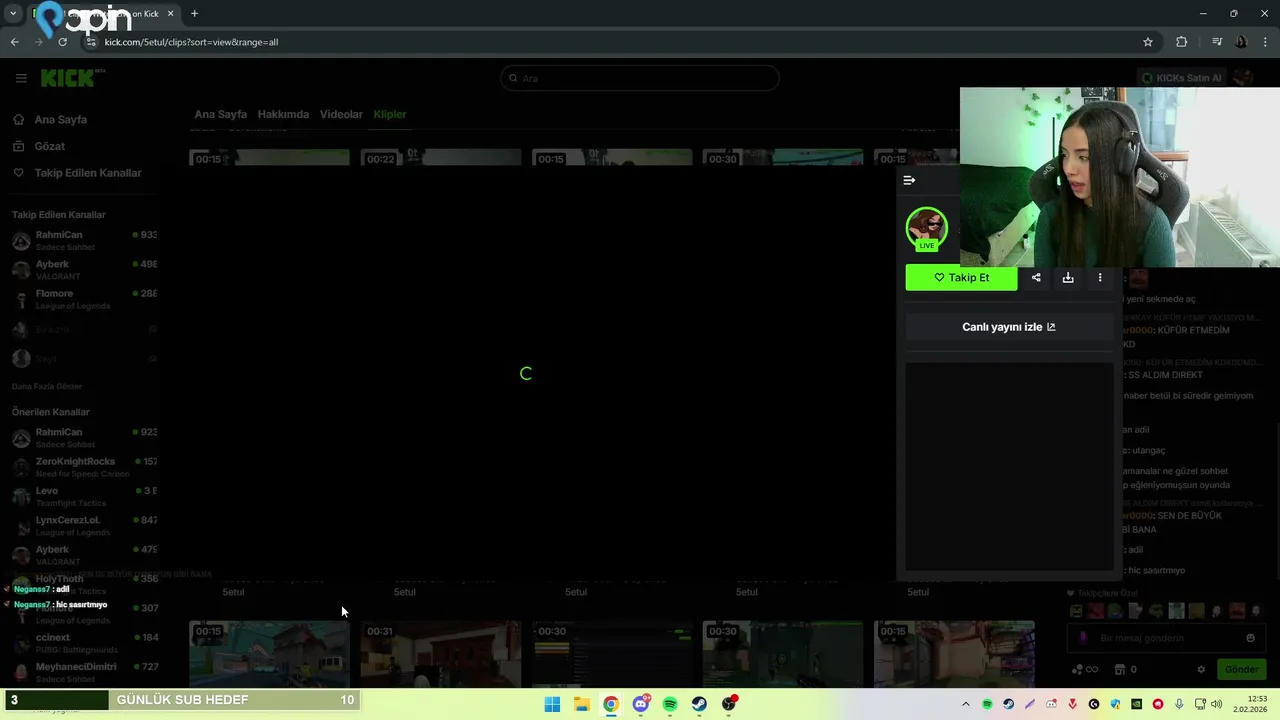Switch to the Hakkımda channel tab
The height and width of the screenshot is (720, 1280).
pyautogui.click(x=283, y=114)
